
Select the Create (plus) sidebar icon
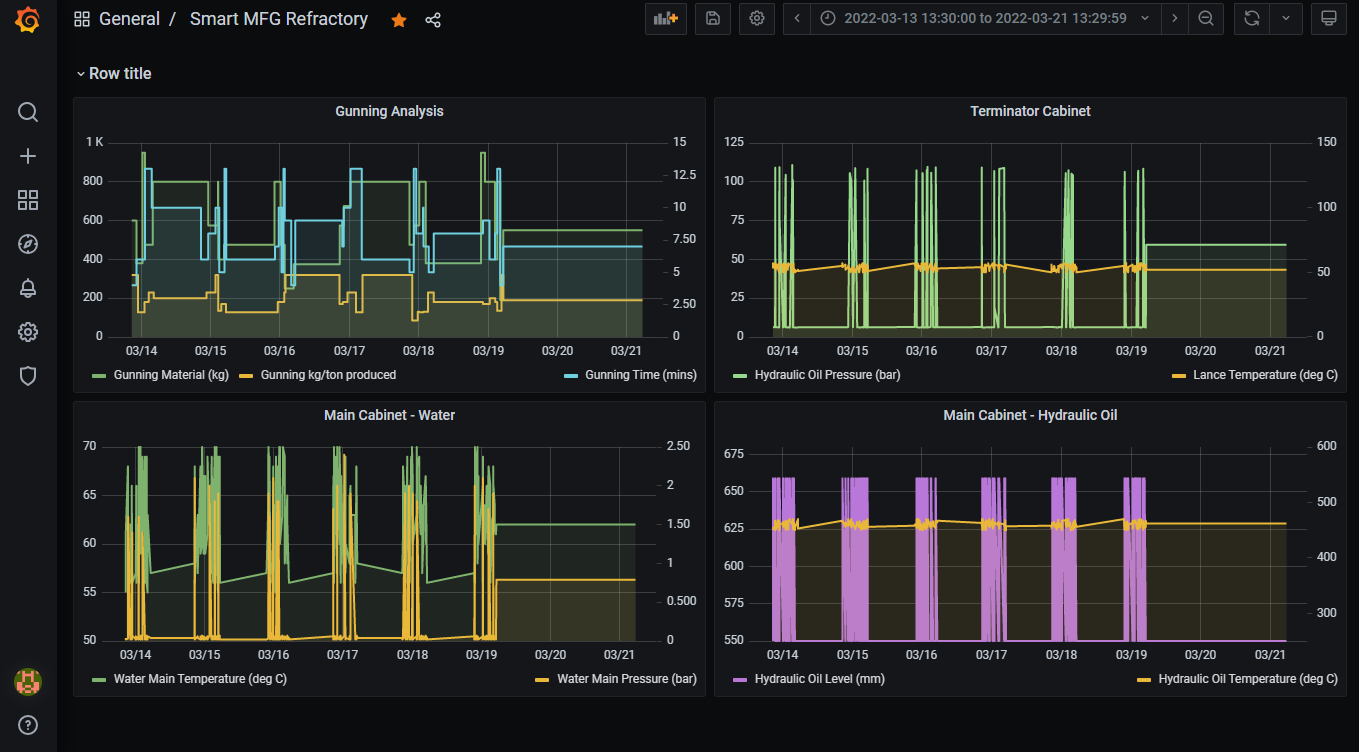coord(27,156)
